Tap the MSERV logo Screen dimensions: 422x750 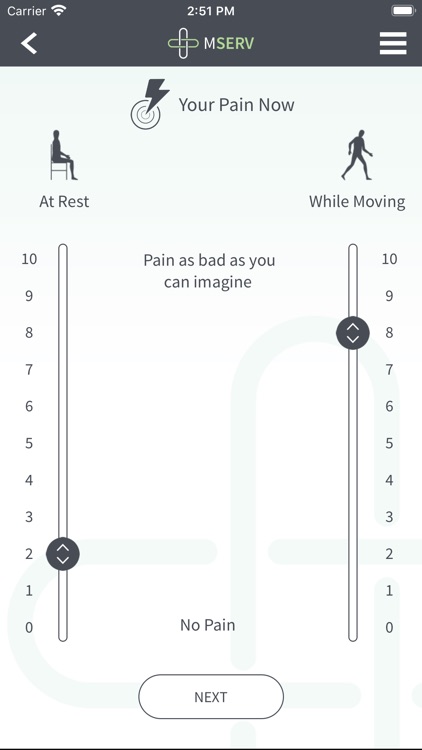pyautogui.click(x=211, y=44)
